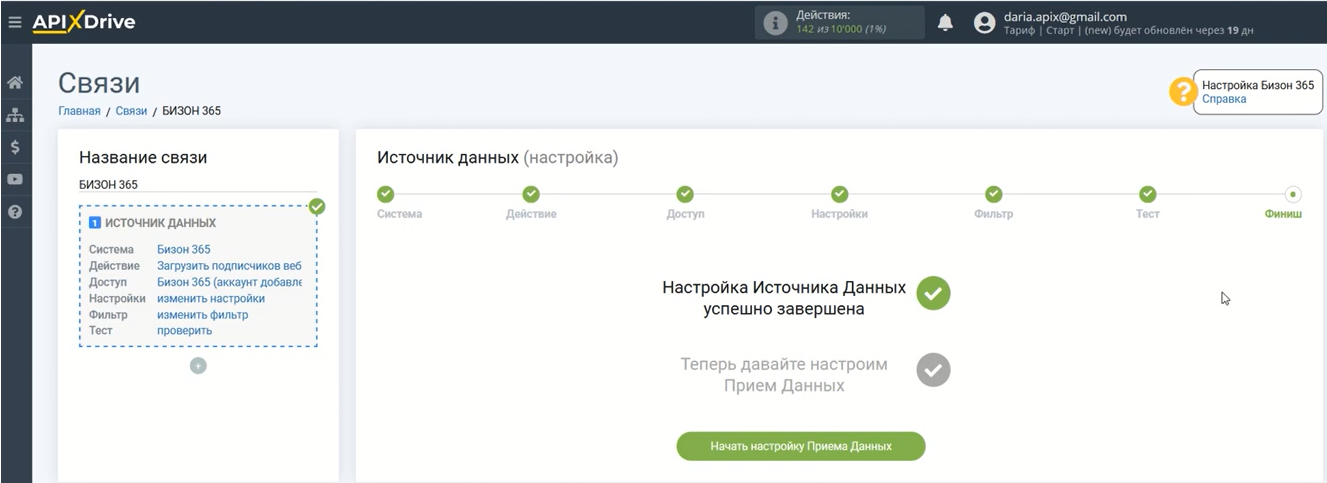Click изменить фильтр link
The height and width of the screenshot is (483, 1327).
[202, 314]
